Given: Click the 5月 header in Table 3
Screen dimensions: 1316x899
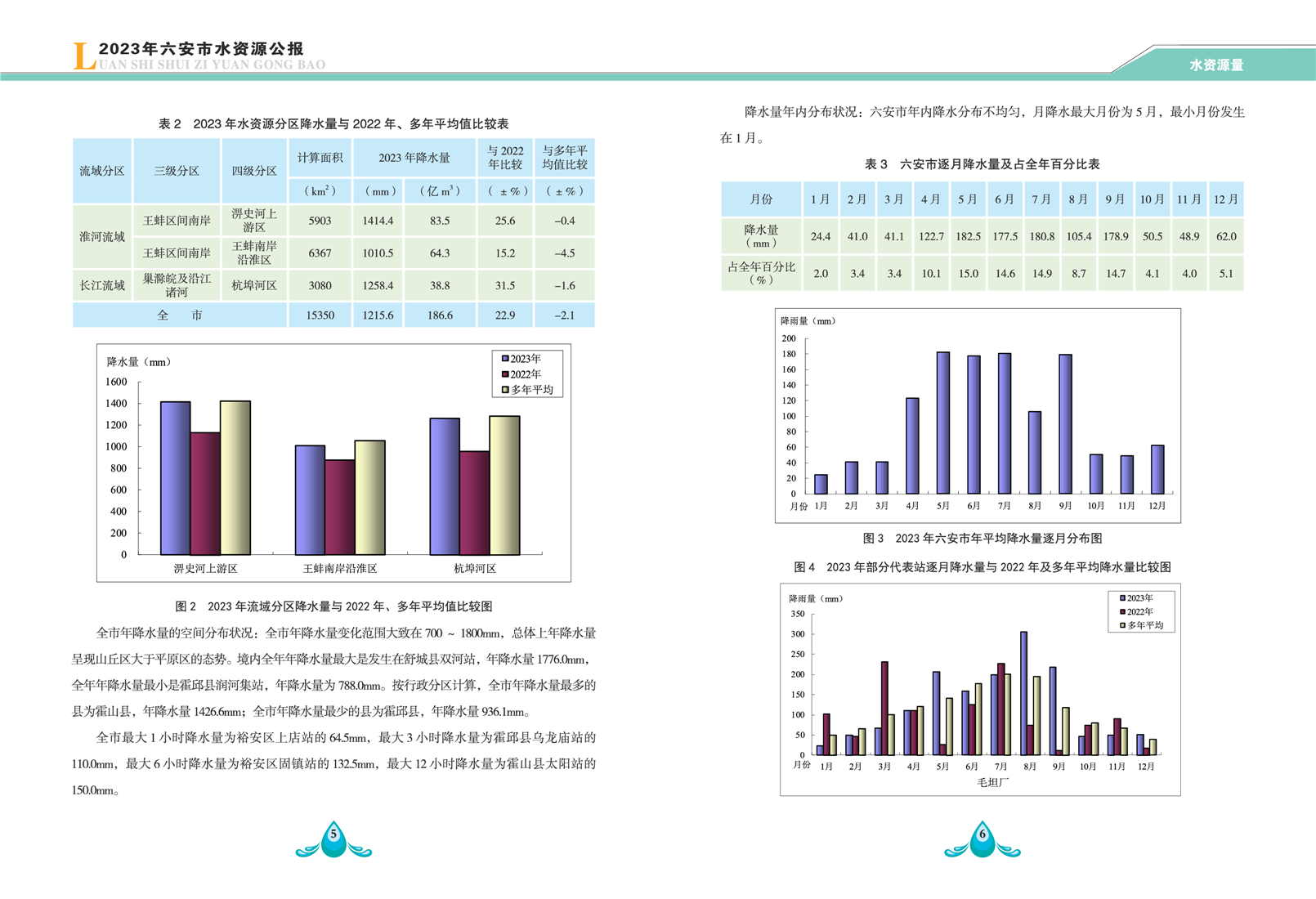Looking at the screenshot, I should 968,199.
